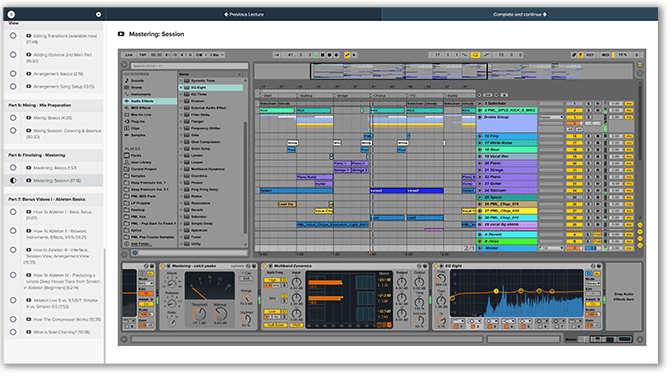
Task: Toggle the yellow arrangement Loop switch
Action: [x=475, y=55]
